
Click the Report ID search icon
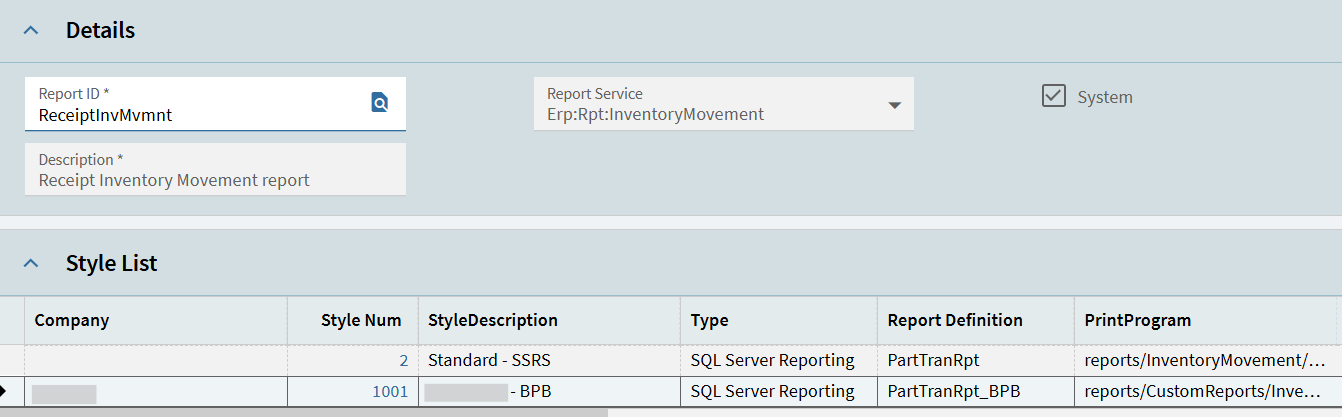[x=379, y=102]
